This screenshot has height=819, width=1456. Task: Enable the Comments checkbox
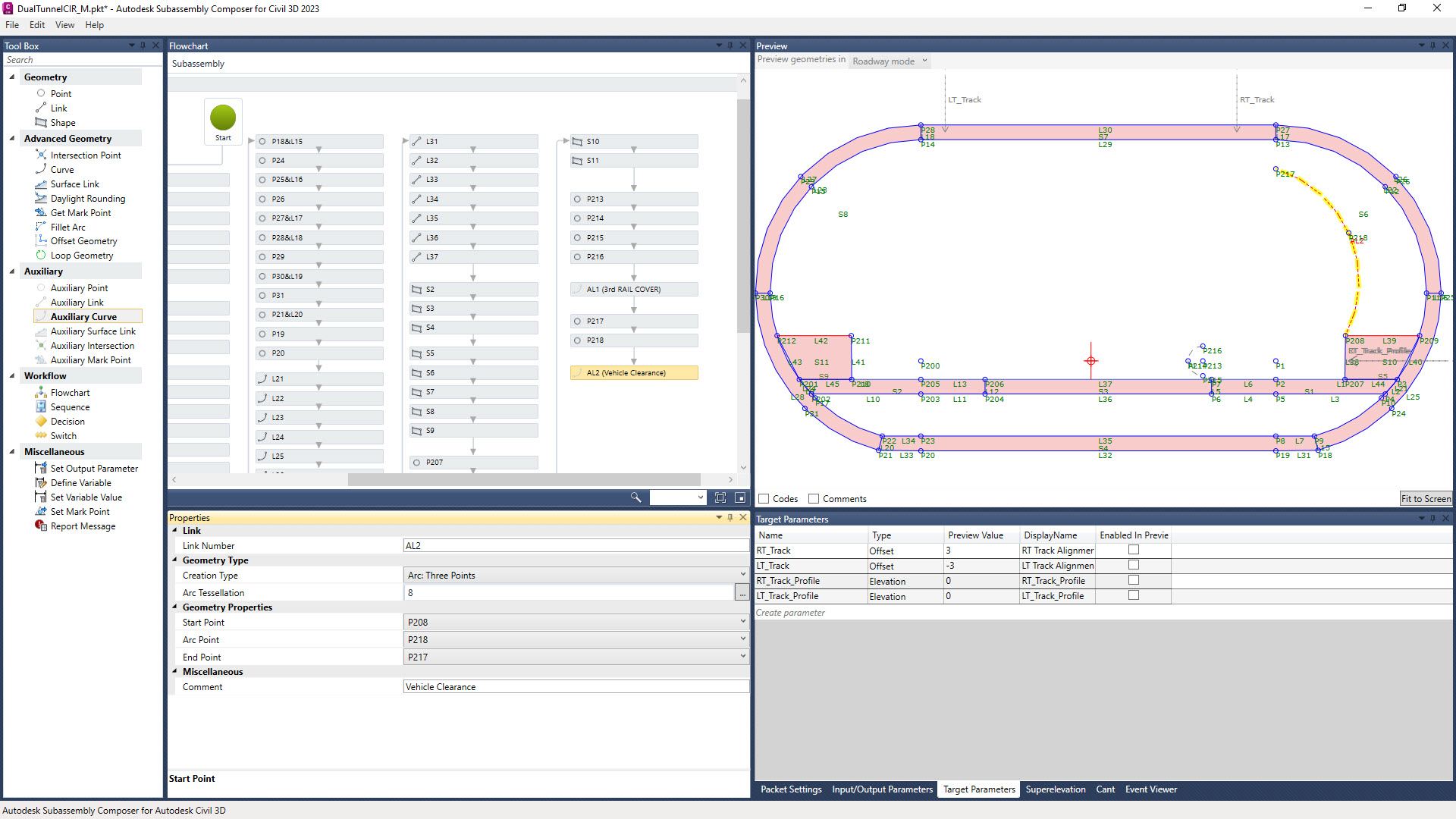click(814, 499)
